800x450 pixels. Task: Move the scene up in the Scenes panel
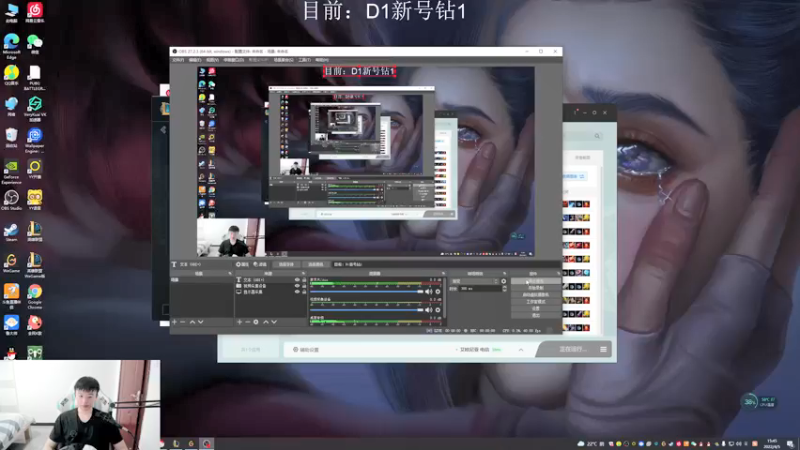192,322
